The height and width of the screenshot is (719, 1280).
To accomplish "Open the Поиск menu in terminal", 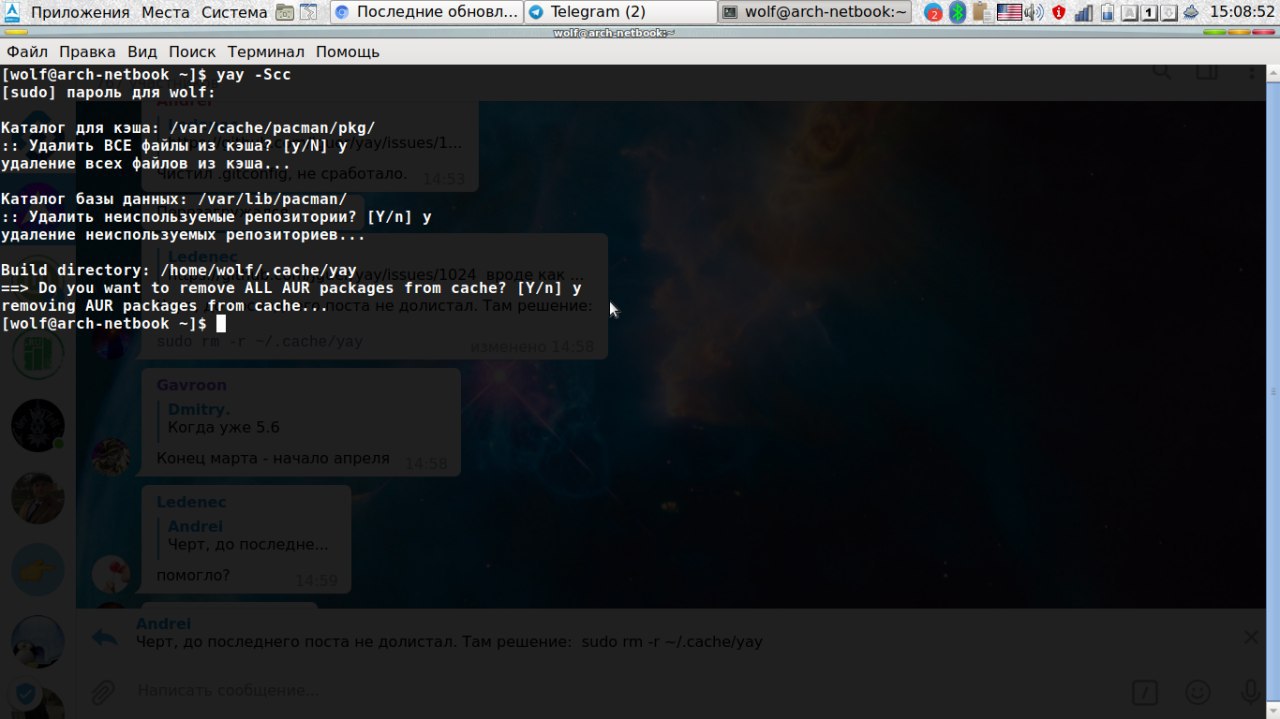I will (x=192, y=51).
